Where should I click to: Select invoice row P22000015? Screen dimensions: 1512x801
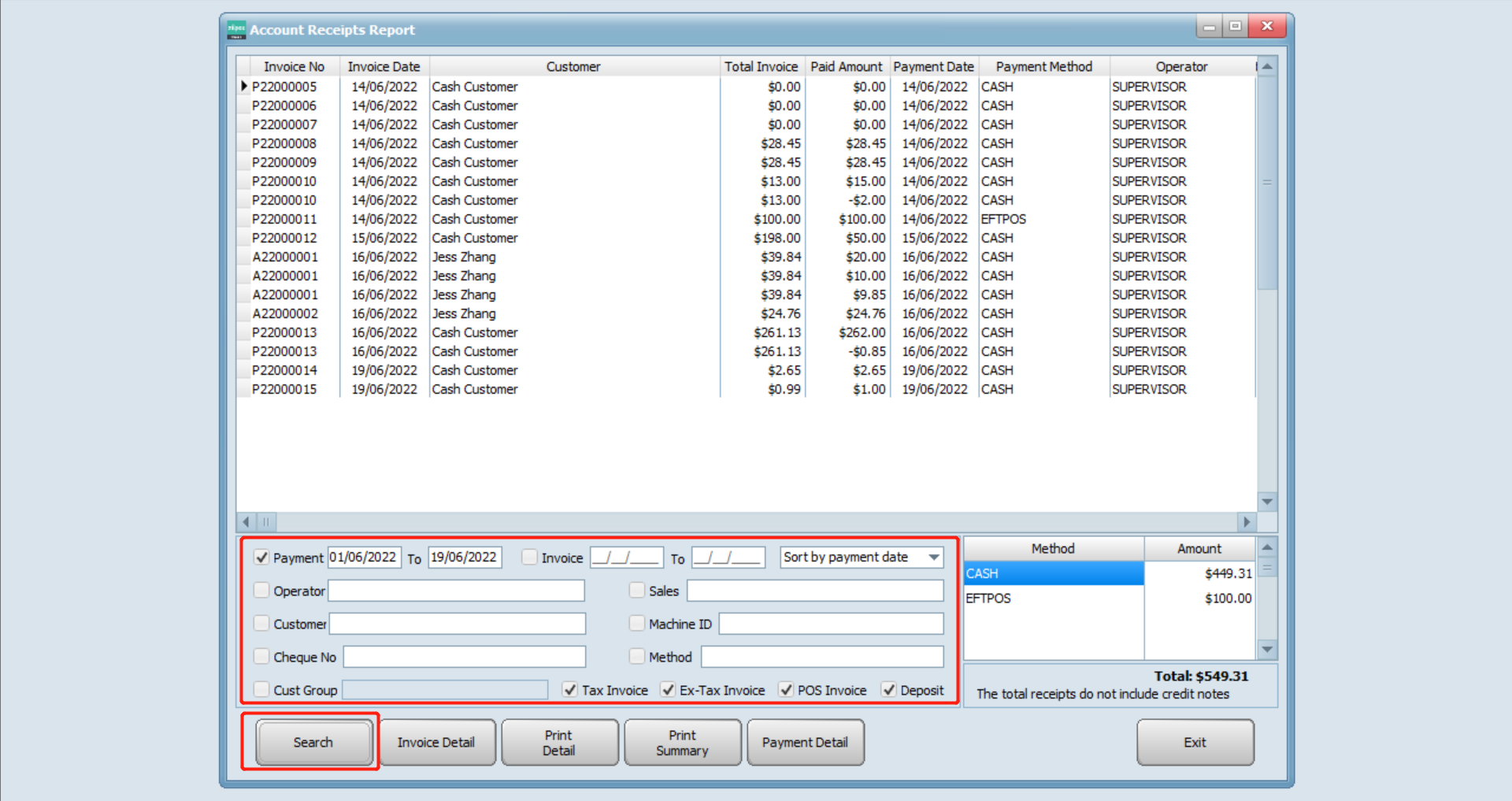745,389
